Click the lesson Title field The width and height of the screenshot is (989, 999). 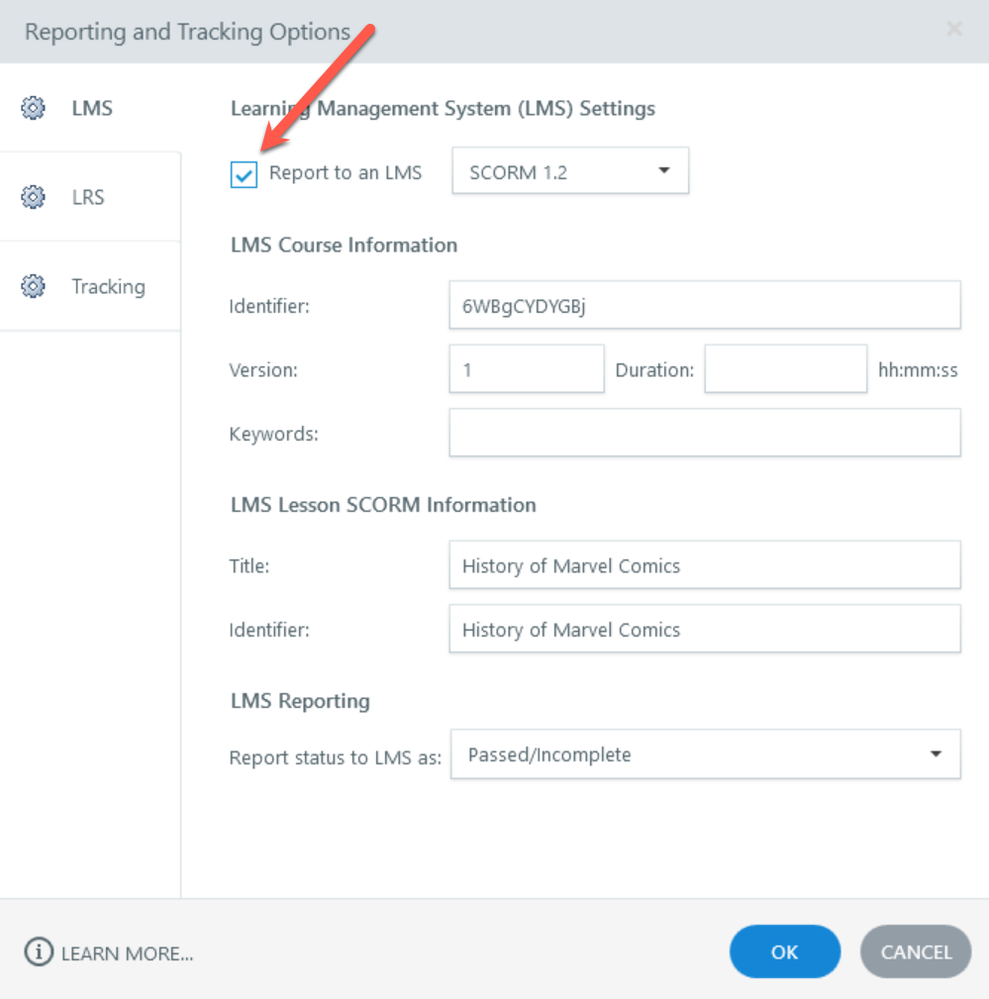[704, 566]
